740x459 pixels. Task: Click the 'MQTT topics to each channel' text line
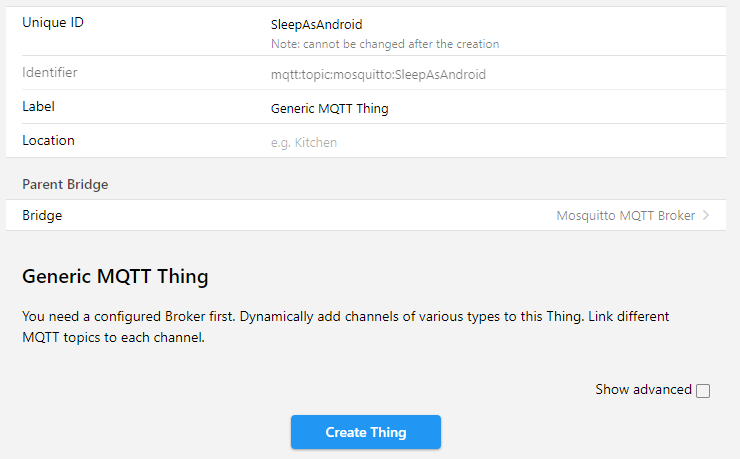(113, 337)
